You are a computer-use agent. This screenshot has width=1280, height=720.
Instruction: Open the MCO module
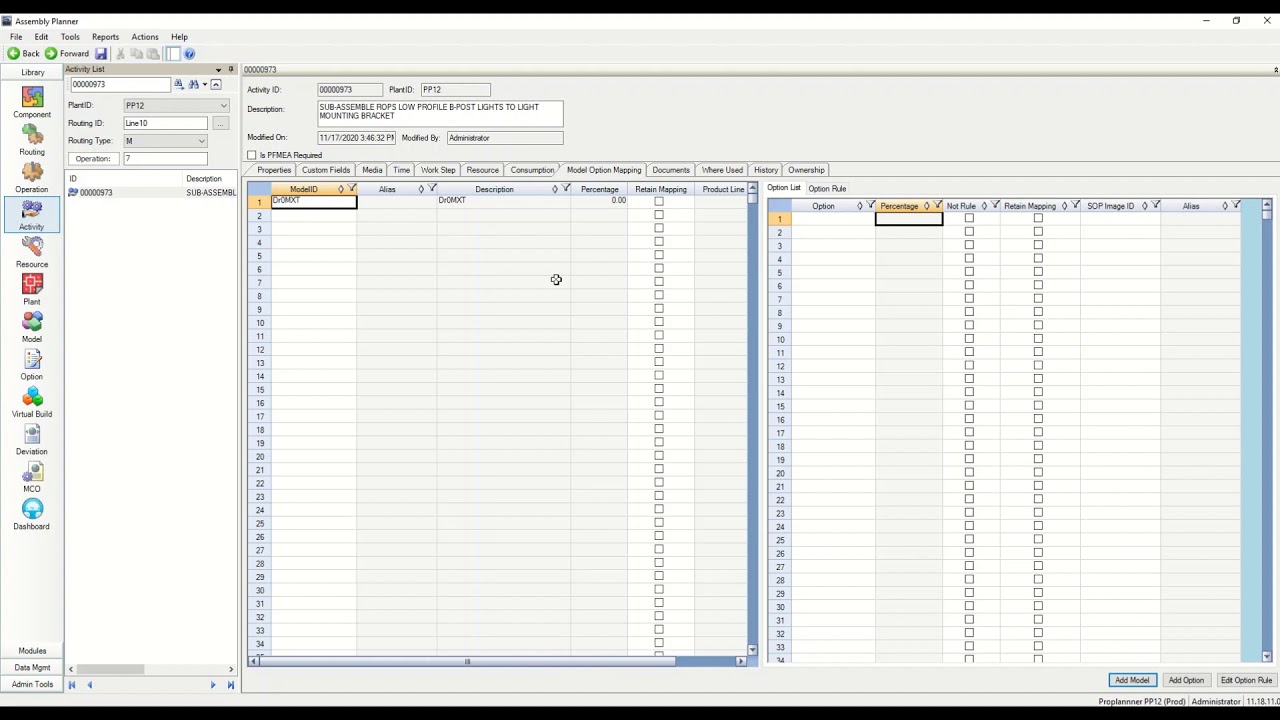[x=32, y=476]
